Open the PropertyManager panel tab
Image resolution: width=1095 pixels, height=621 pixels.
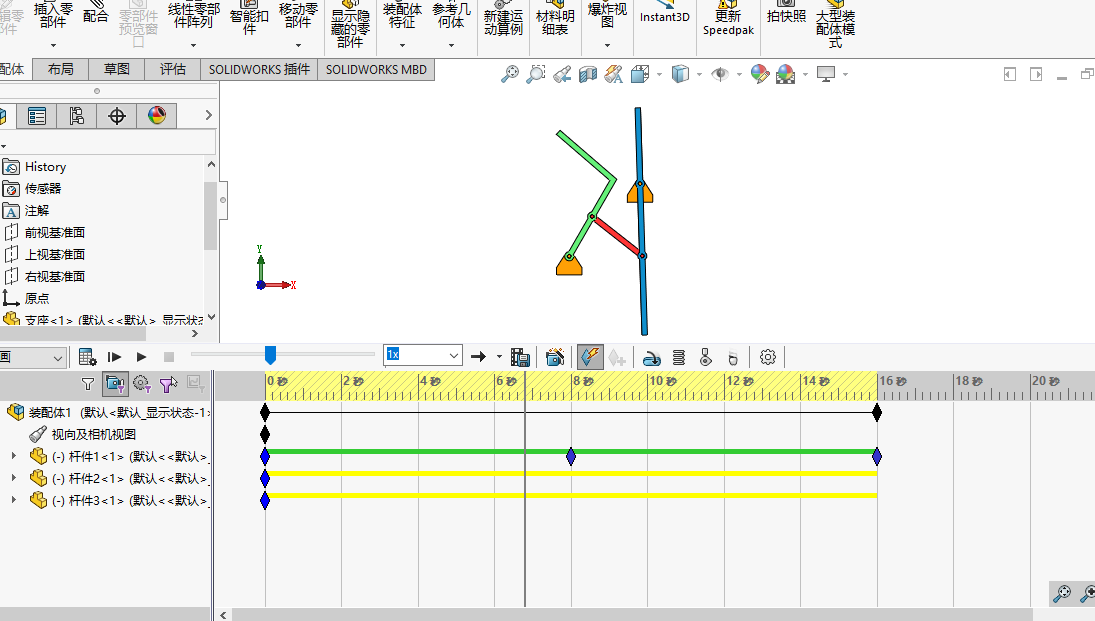(x=36, y=116)
